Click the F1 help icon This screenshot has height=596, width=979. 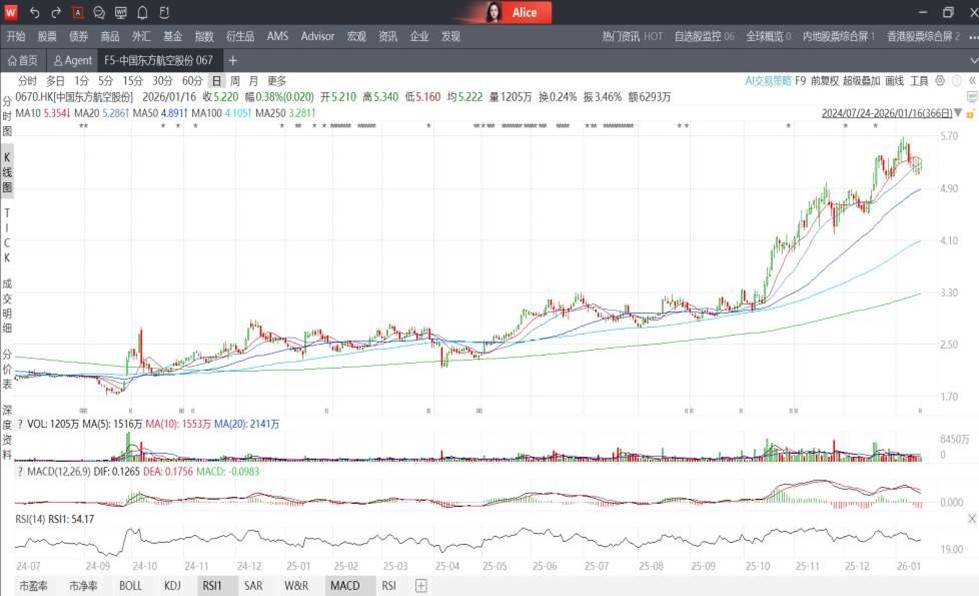(x=164, y=13)
